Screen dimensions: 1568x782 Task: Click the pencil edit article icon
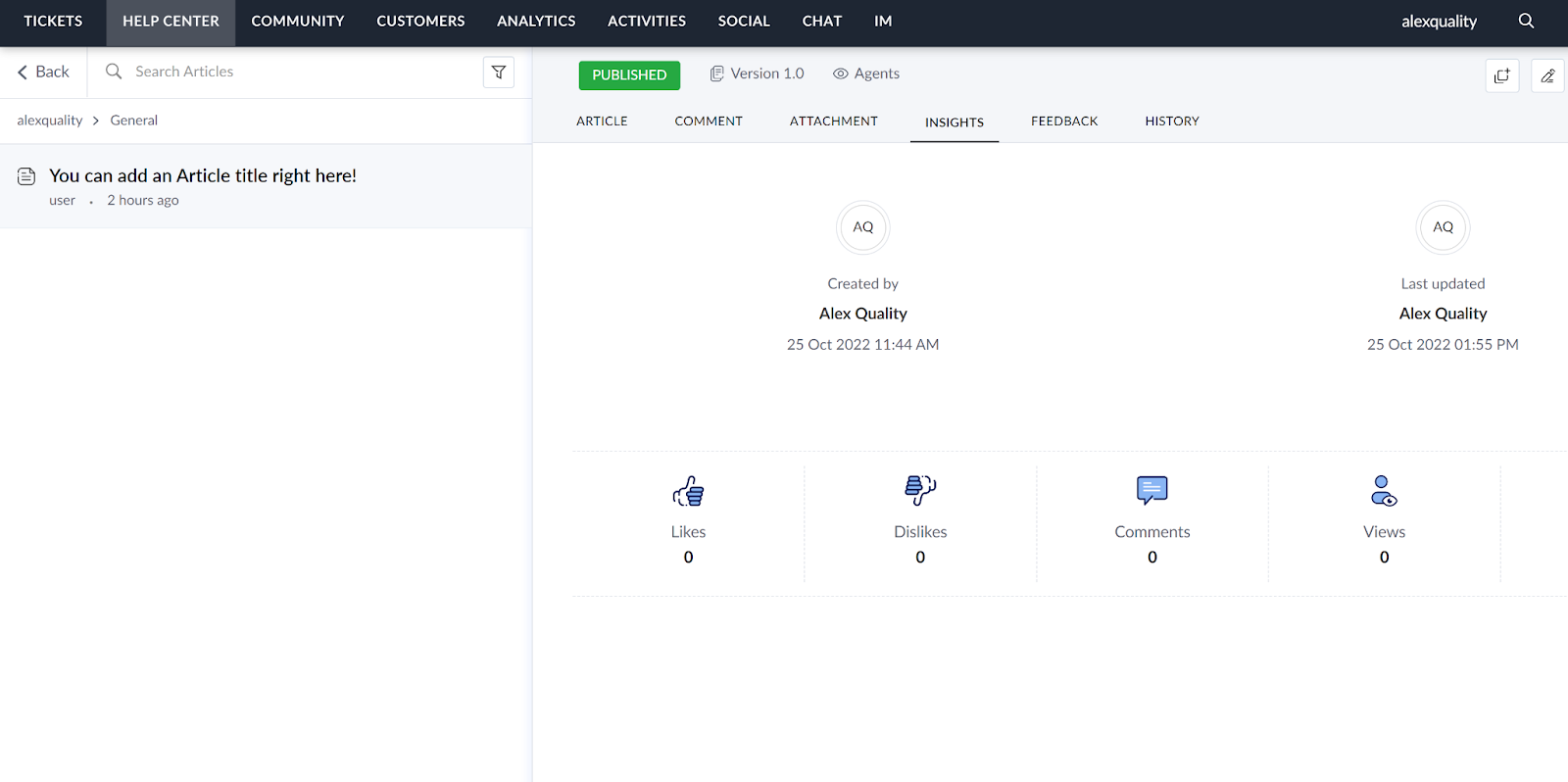pyautogui.click(x=1547, y=75)
